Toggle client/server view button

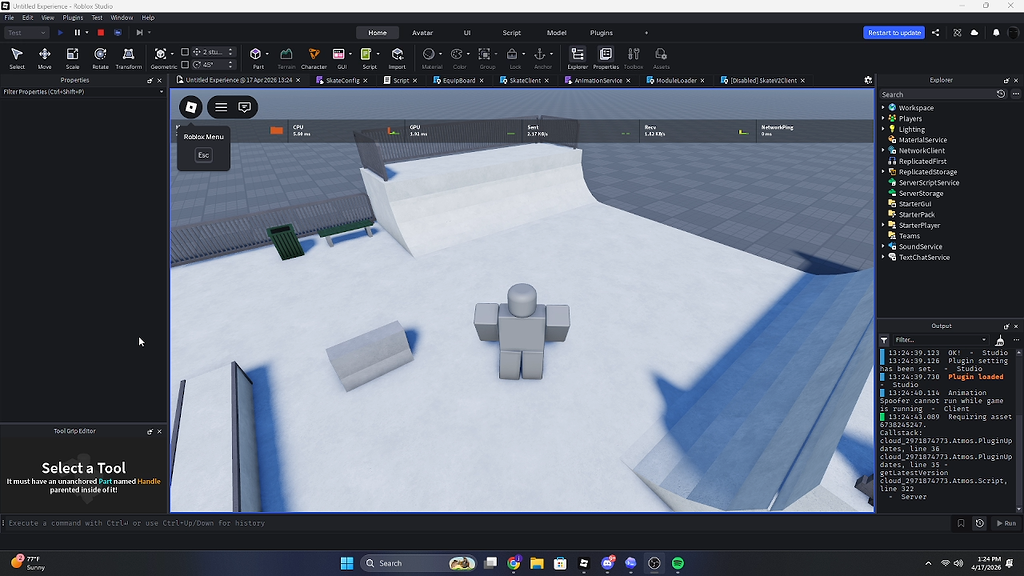[x=118, y=33]
